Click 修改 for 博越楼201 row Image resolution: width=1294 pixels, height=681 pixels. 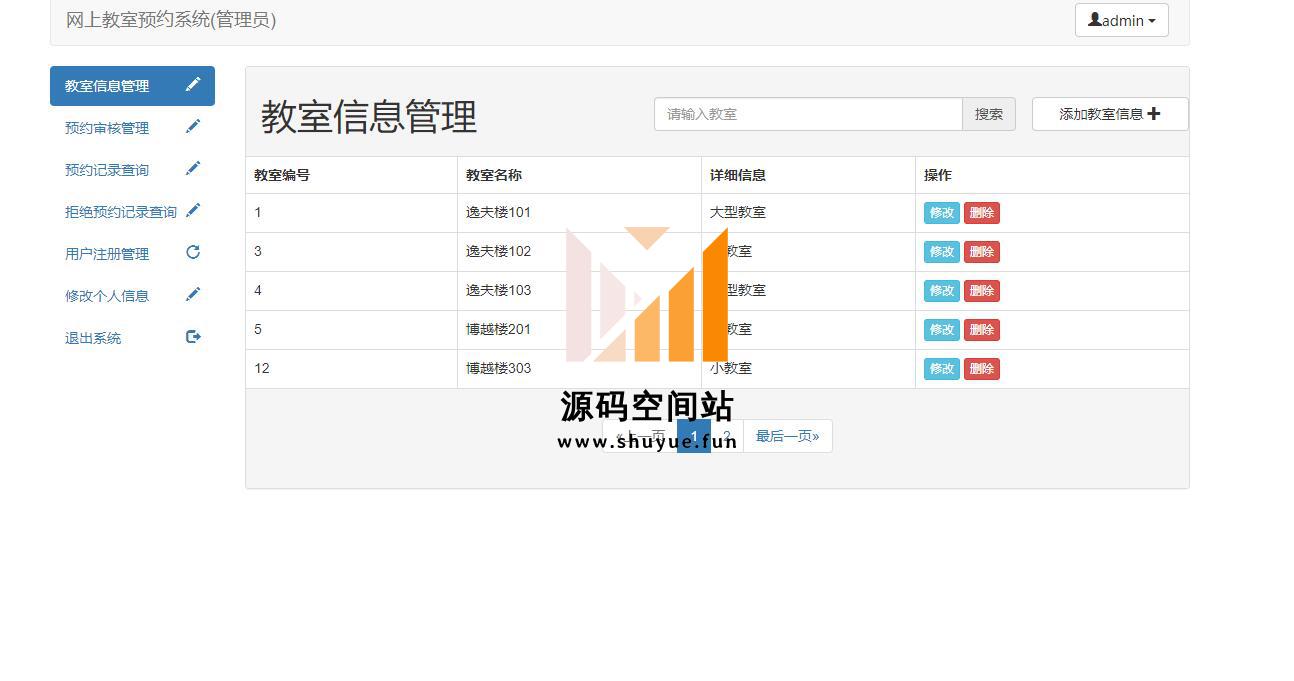941,330
